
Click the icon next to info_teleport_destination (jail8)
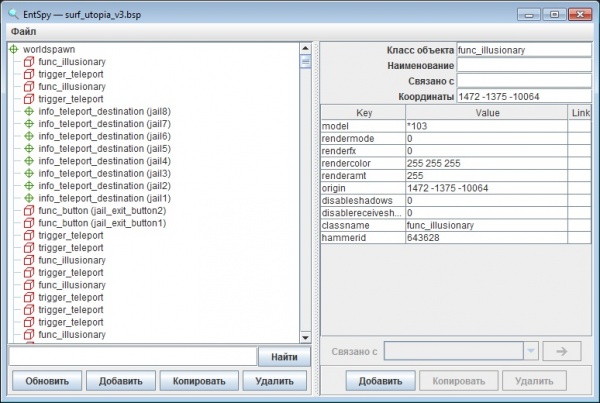[x=29, y=111]
